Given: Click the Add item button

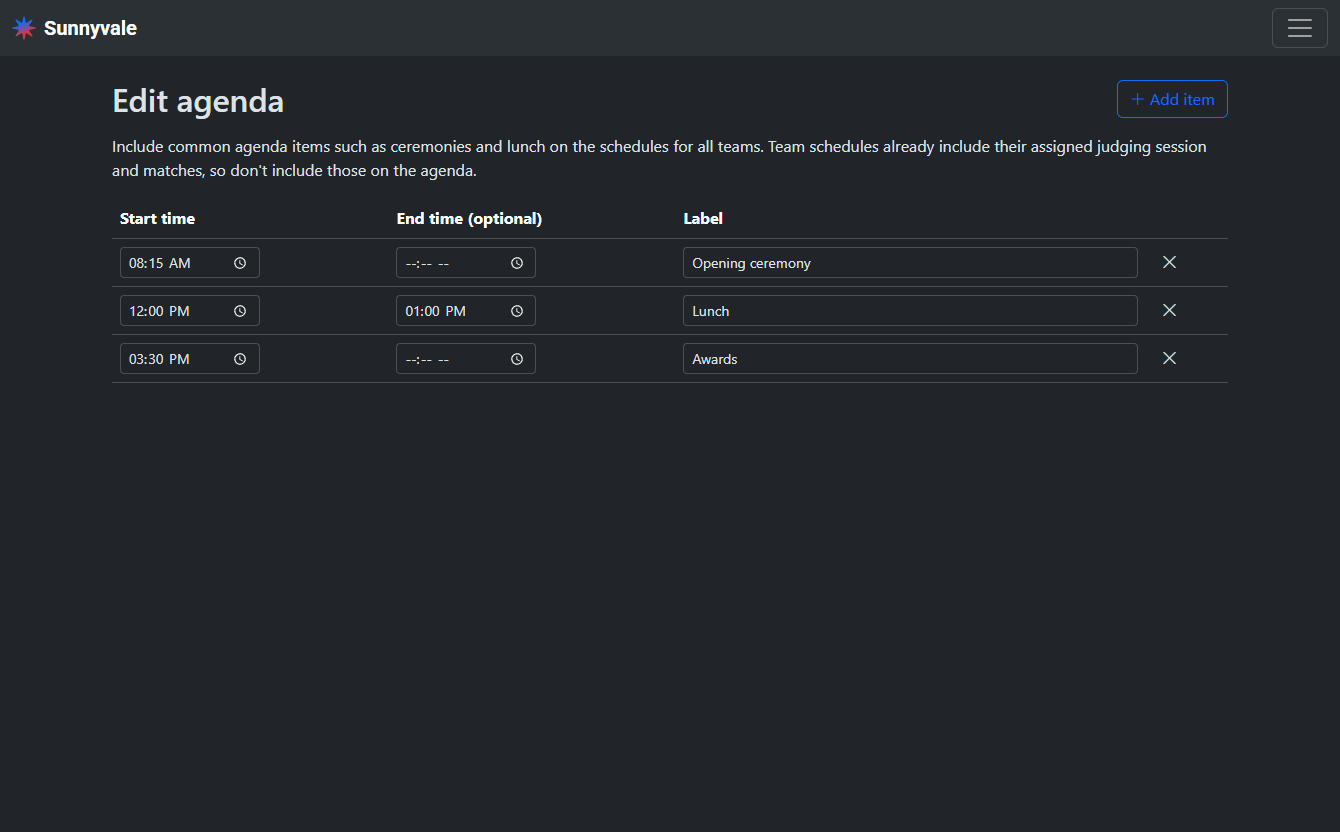Looking at the screenshot, I should point(1171,99).
